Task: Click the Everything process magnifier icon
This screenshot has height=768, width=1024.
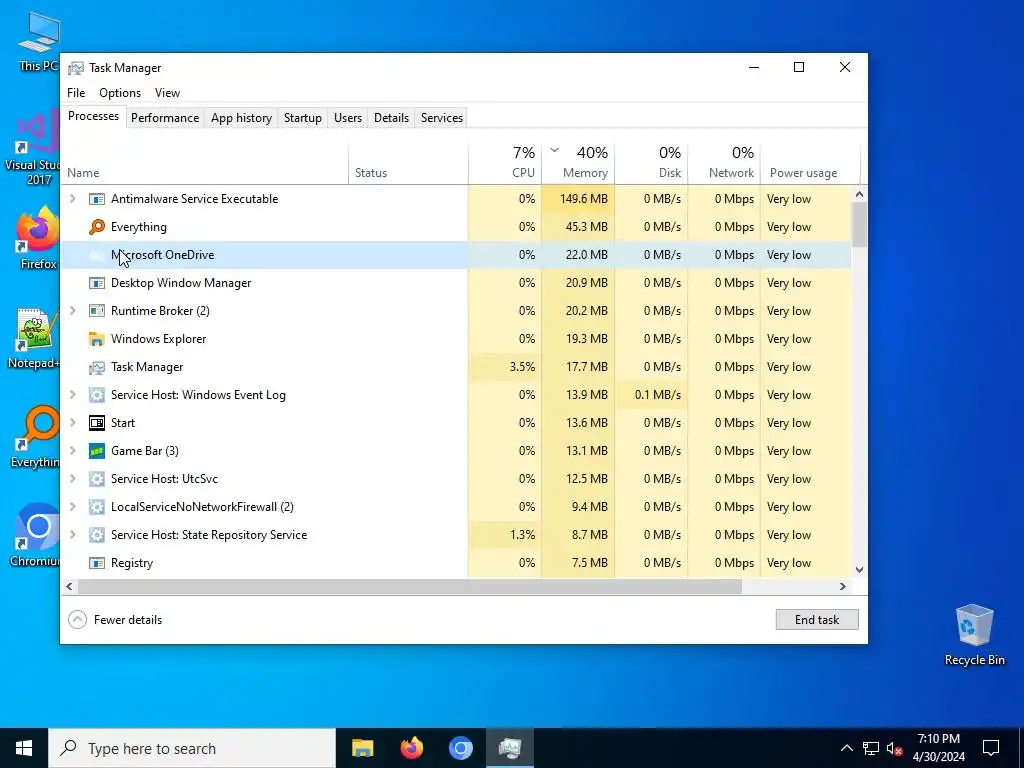Action: click(x=97, y=227)
